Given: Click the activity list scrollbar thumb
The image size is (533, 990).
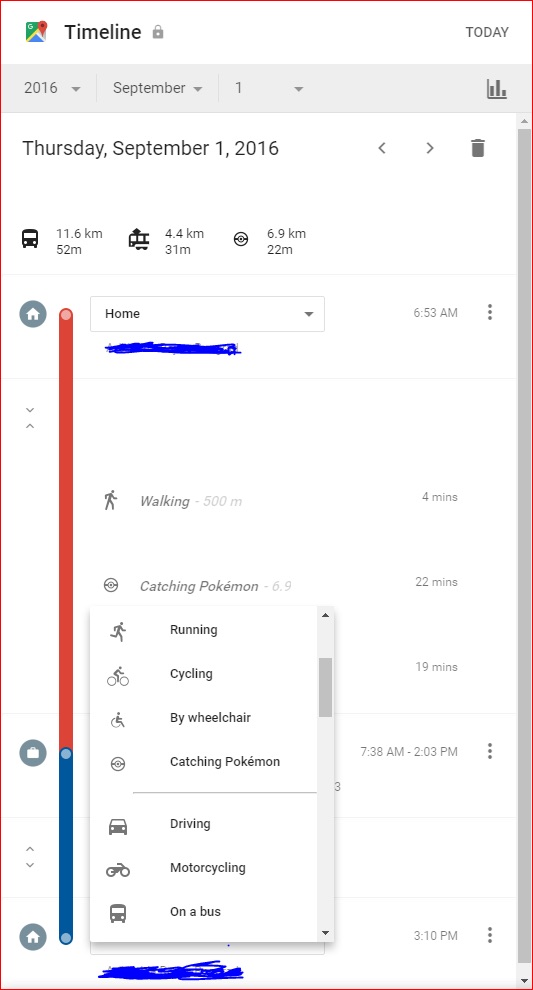Looking at the screenshot, I should pyautogui.click(x=325, y=688).
